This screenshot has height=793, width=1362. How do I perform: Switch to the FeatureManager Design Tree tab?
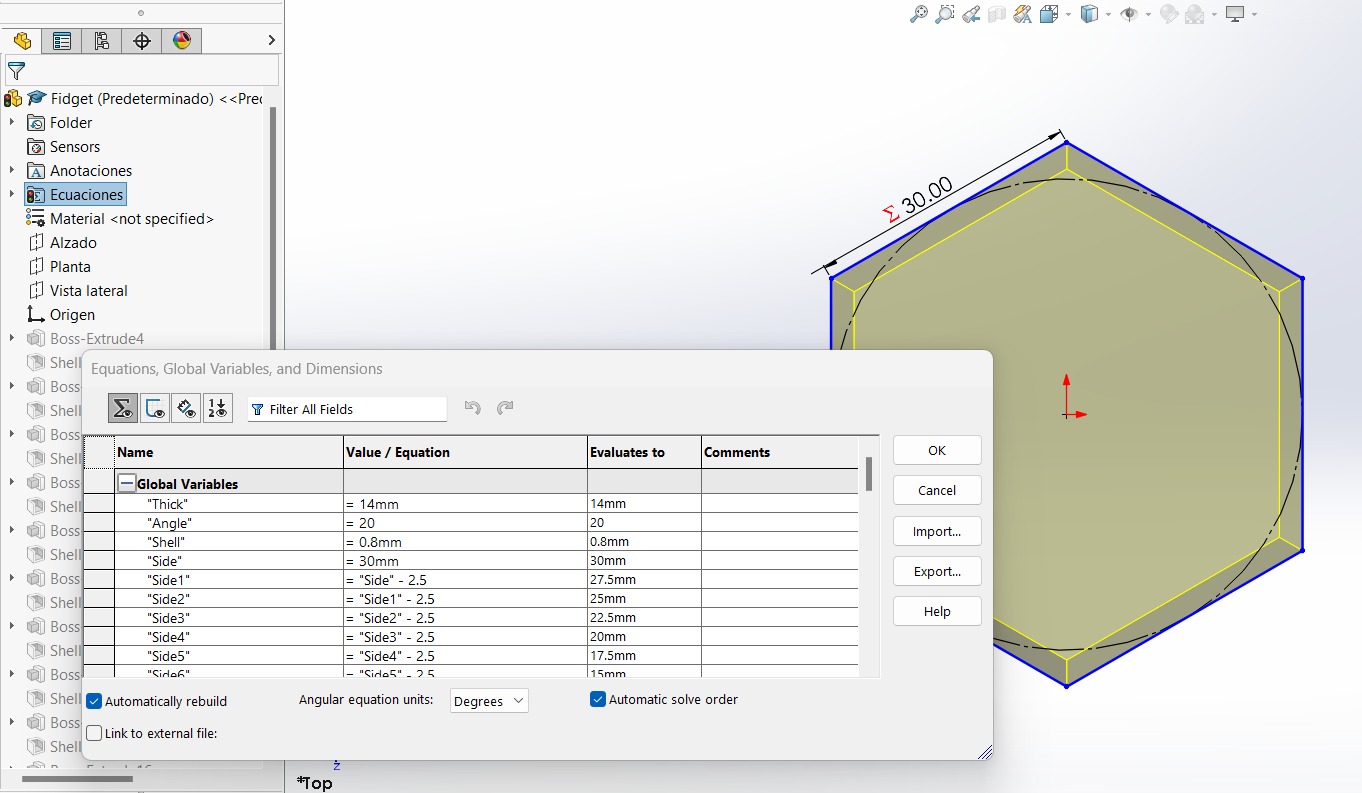click(22, 40)
